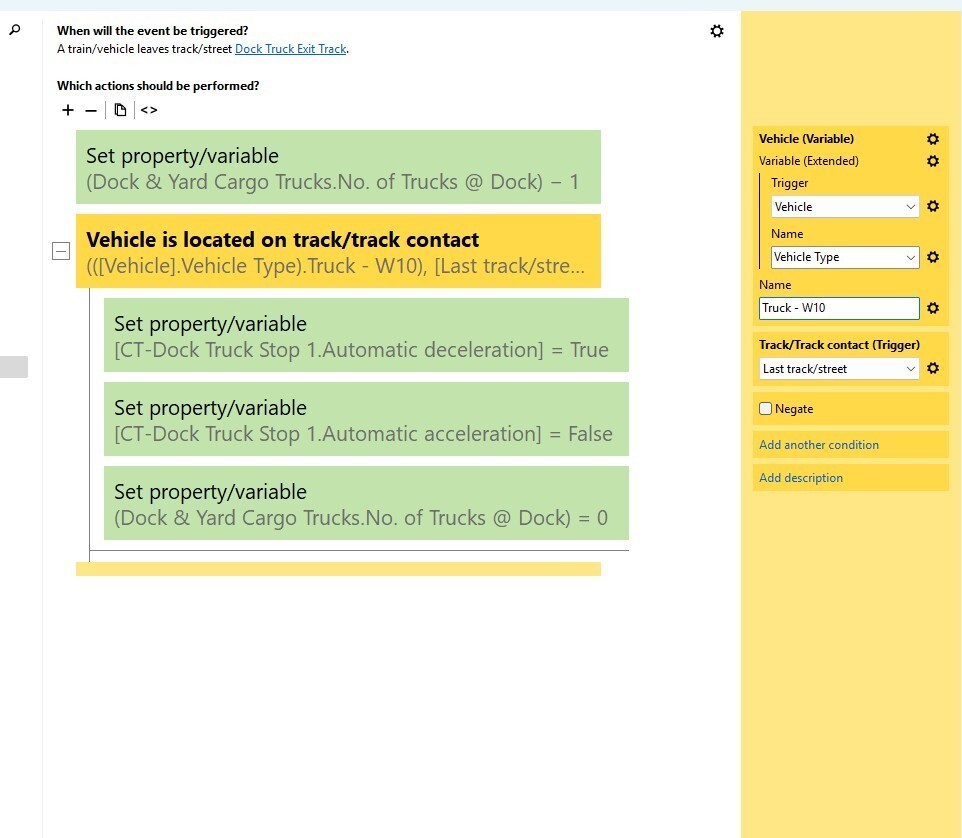Open gear next to Variable (Extended)
Image resolution: width=962 pixels, height=838 pixels.
pos(933,161)
